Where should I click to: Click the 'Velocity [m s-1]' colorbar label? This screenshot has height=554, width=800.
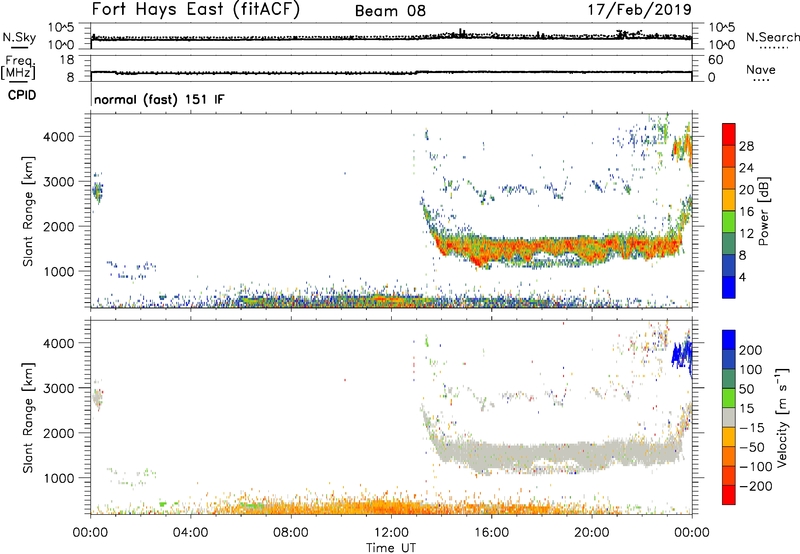(x=782, y=417)
